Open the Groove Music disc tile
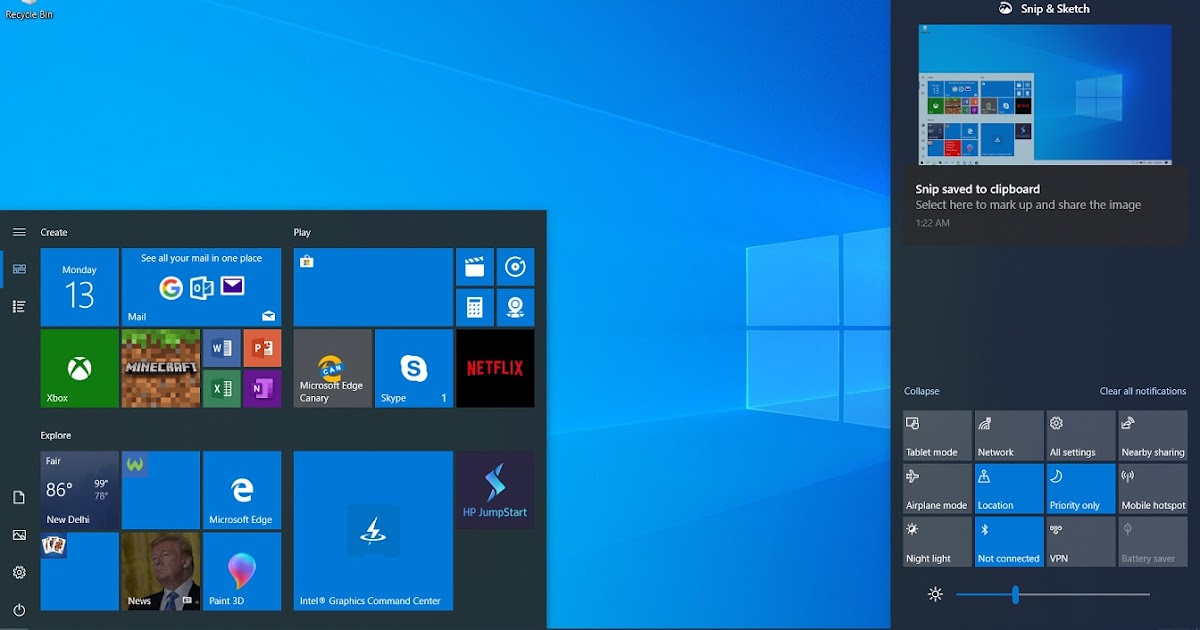The width and height of the screenshot is (1200, 630). click(515, 267)
